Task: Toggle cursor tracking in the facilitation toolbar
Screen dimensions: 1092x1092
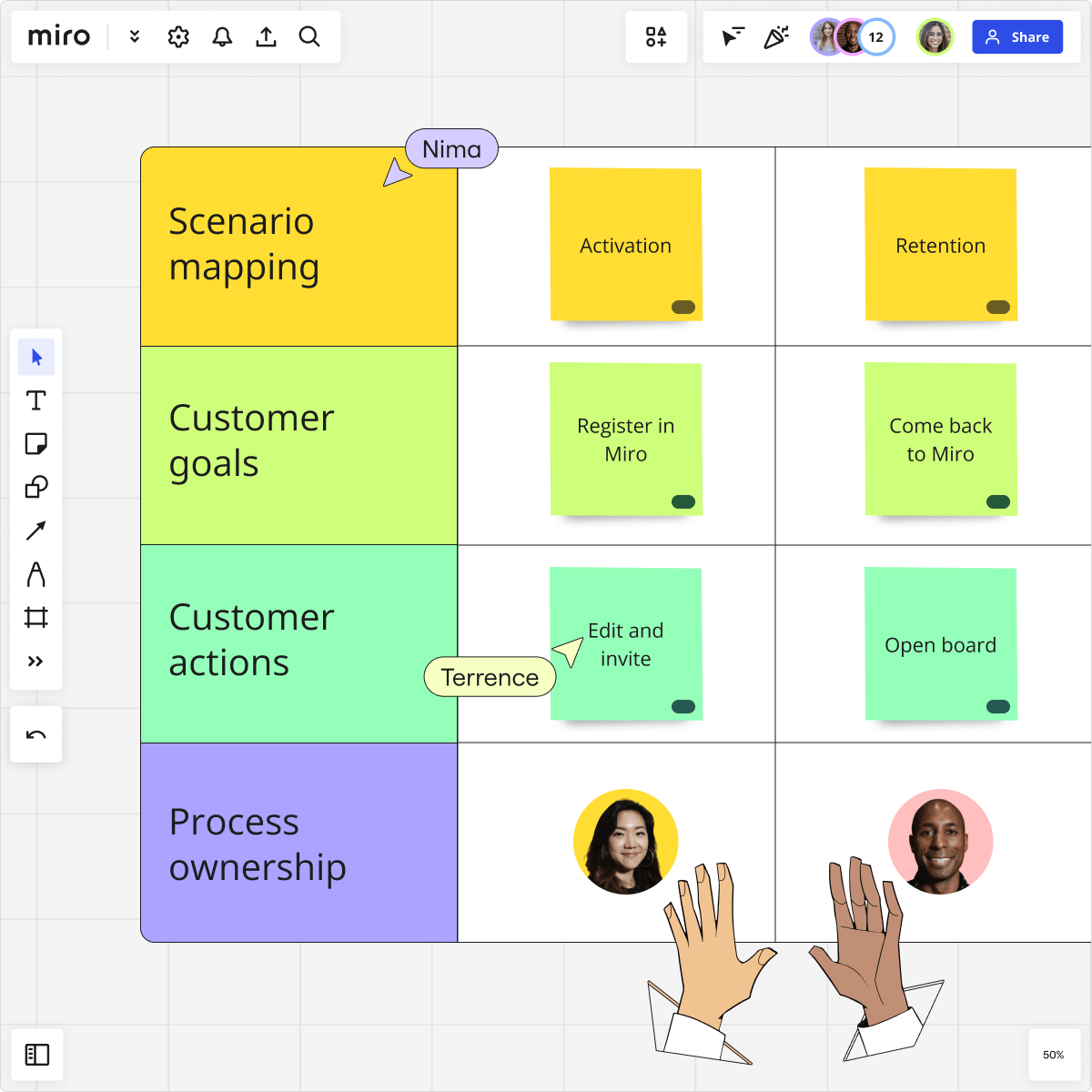Action: pos(733,37)
